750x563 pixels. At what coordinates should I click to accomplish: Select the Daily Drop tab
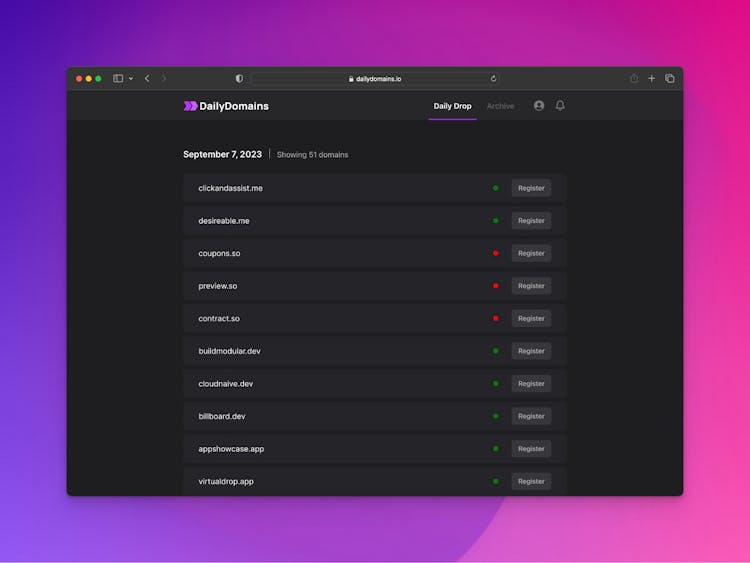click(x=452, y=106)
